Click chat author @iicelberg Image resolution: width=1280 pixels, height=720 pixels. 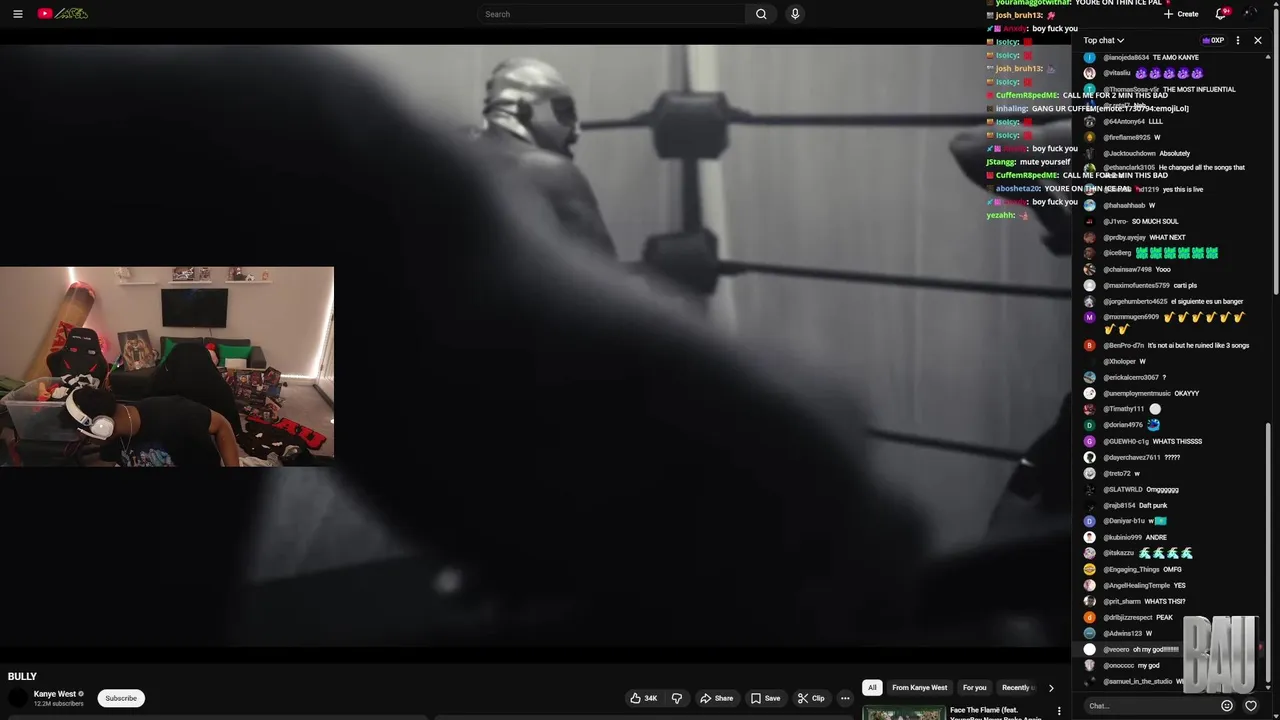click(x=1117, y=253)
